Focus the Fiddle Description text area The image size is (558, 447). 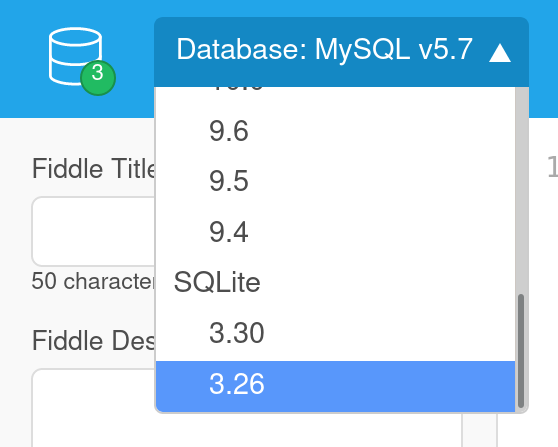pyautogui.click(x=94, y=408)
